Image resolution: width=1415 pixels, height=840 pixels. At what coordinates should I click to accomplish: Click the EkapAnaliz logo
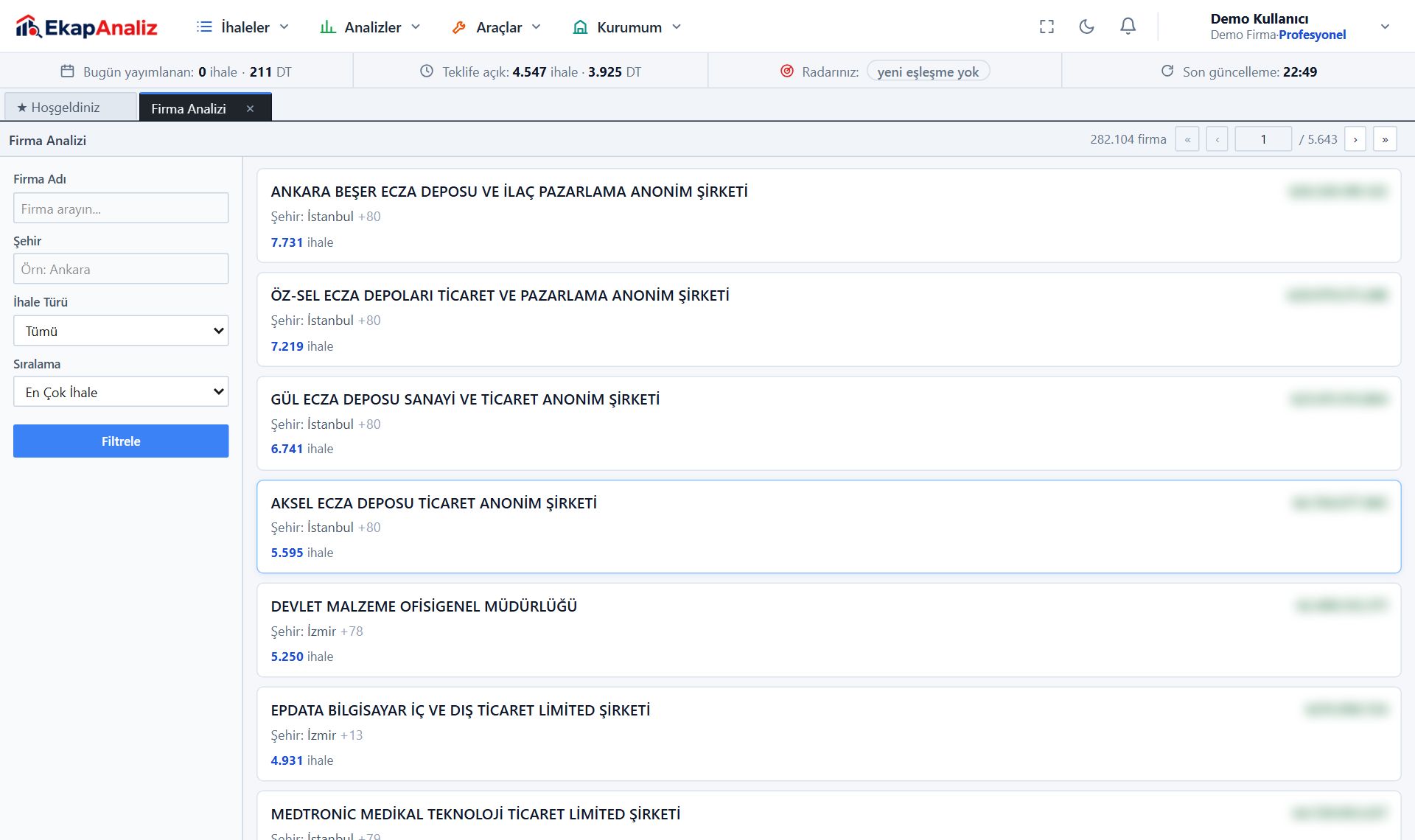[x=86, y=27]
